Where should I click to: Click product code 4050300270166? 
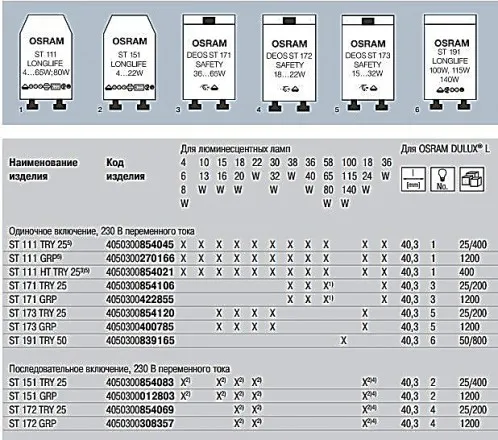click(x=140, y=258)
